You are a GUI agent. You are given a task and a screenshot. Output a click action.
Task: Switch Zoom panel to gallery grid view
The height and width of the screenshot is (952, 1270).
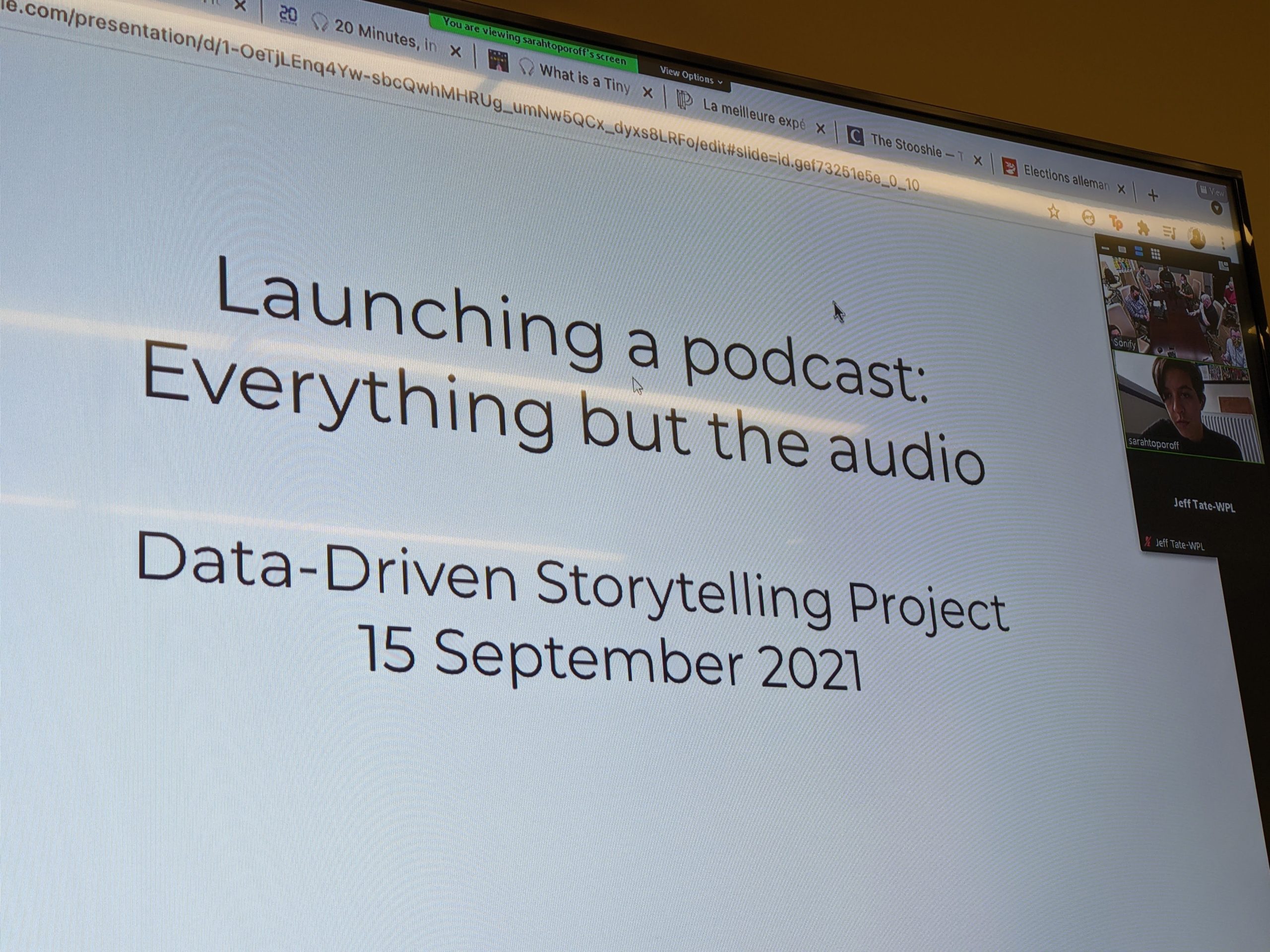tap(1155, 254)
